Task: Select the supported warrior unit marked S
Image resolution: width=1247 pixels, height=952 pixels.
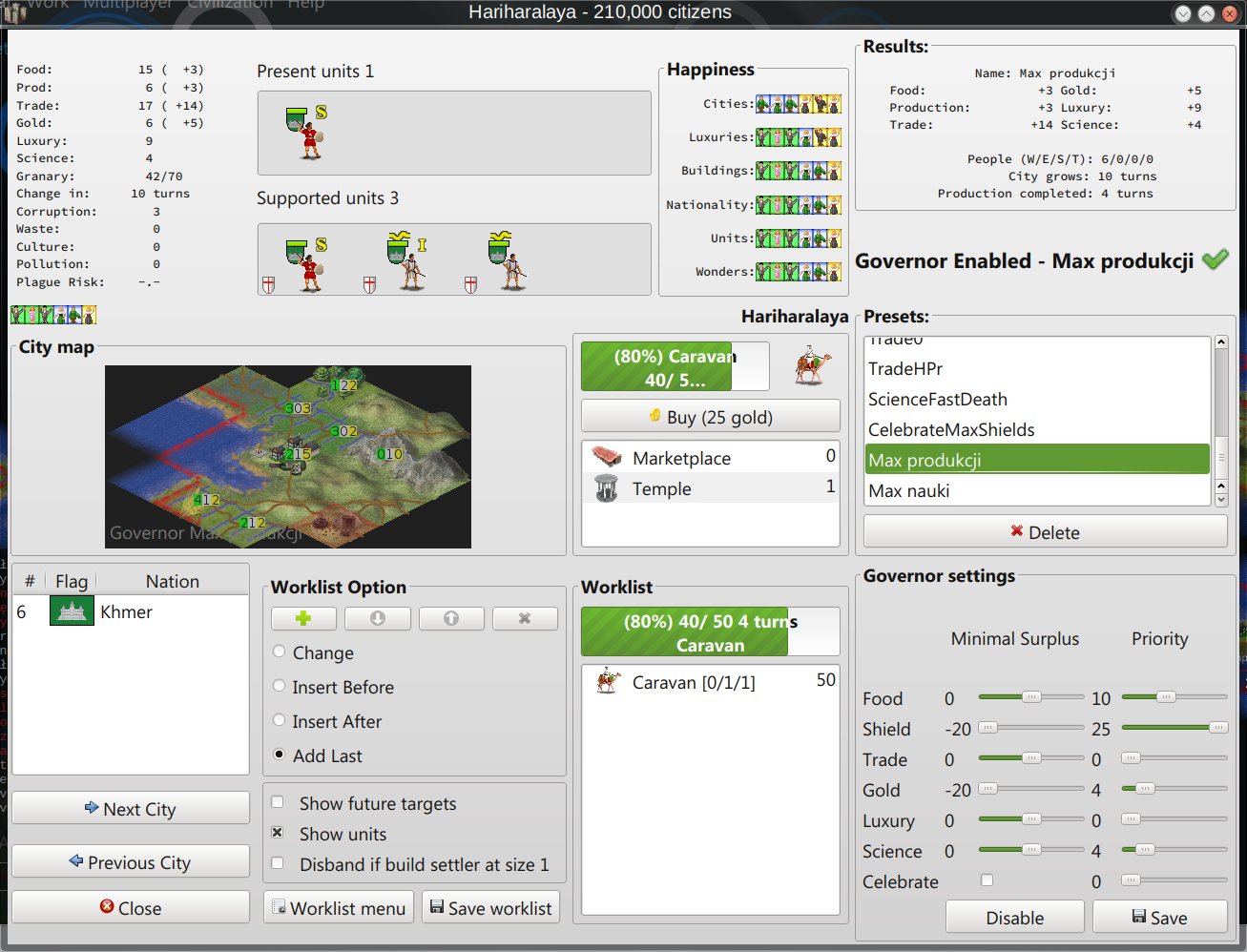Action: pos(306,263)
